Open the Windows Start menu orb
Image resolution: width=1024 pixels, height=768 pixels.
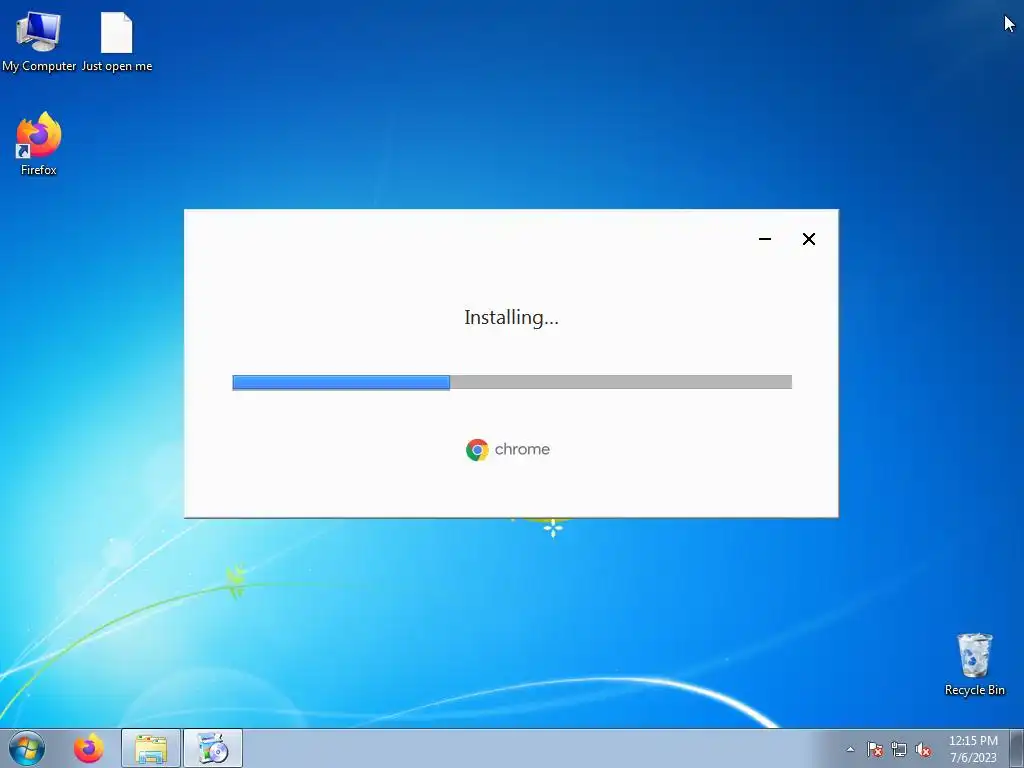pos(27,748)
